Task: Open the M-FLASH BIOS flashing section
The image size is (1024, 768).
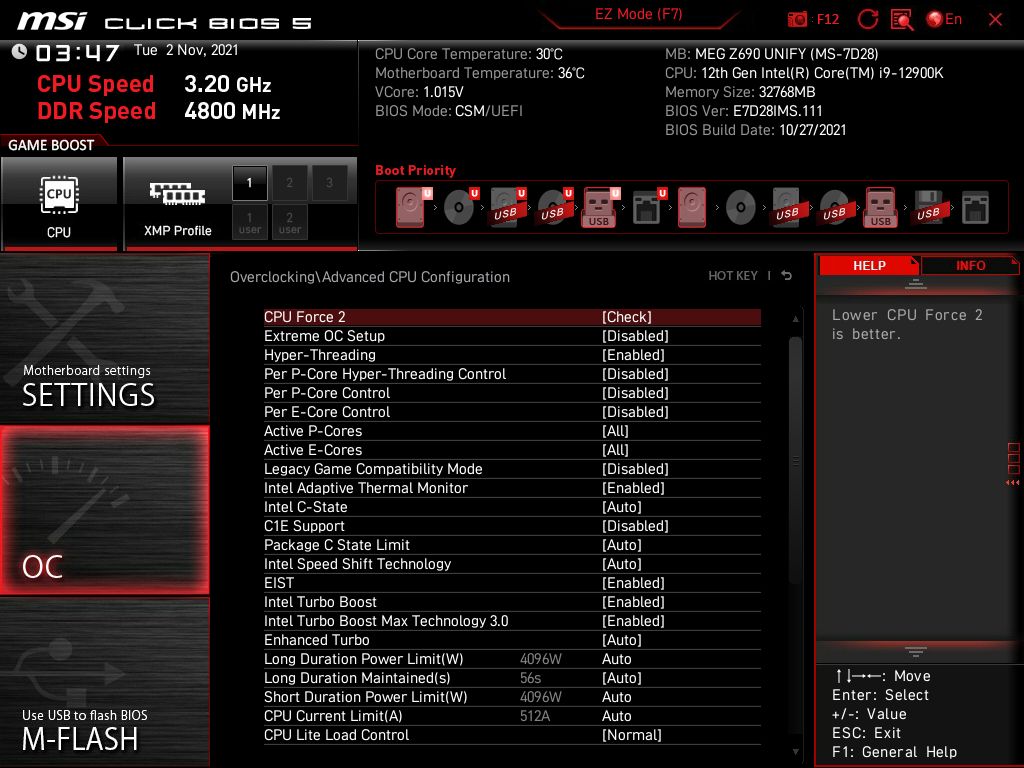Action: [x=104, y=682]
